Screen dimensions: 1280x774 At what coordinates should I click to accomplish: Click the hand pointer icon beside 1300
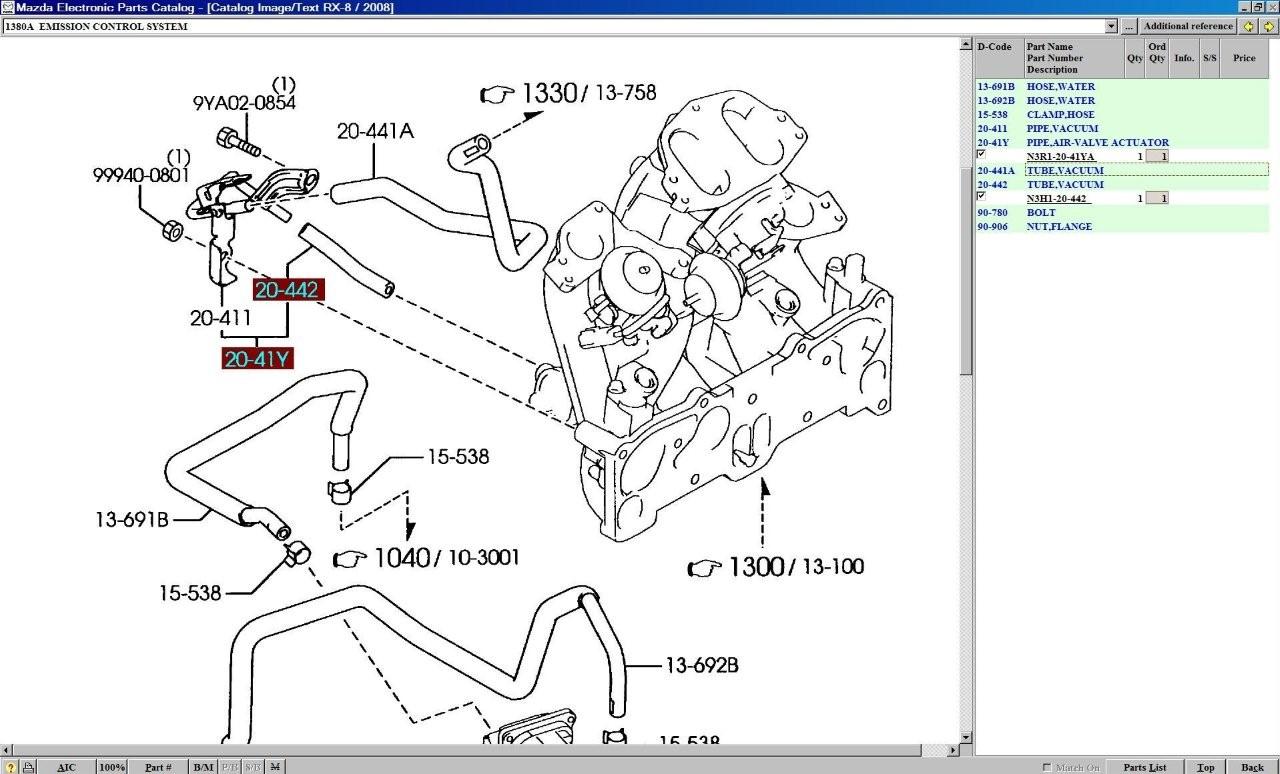click(705, 568)
